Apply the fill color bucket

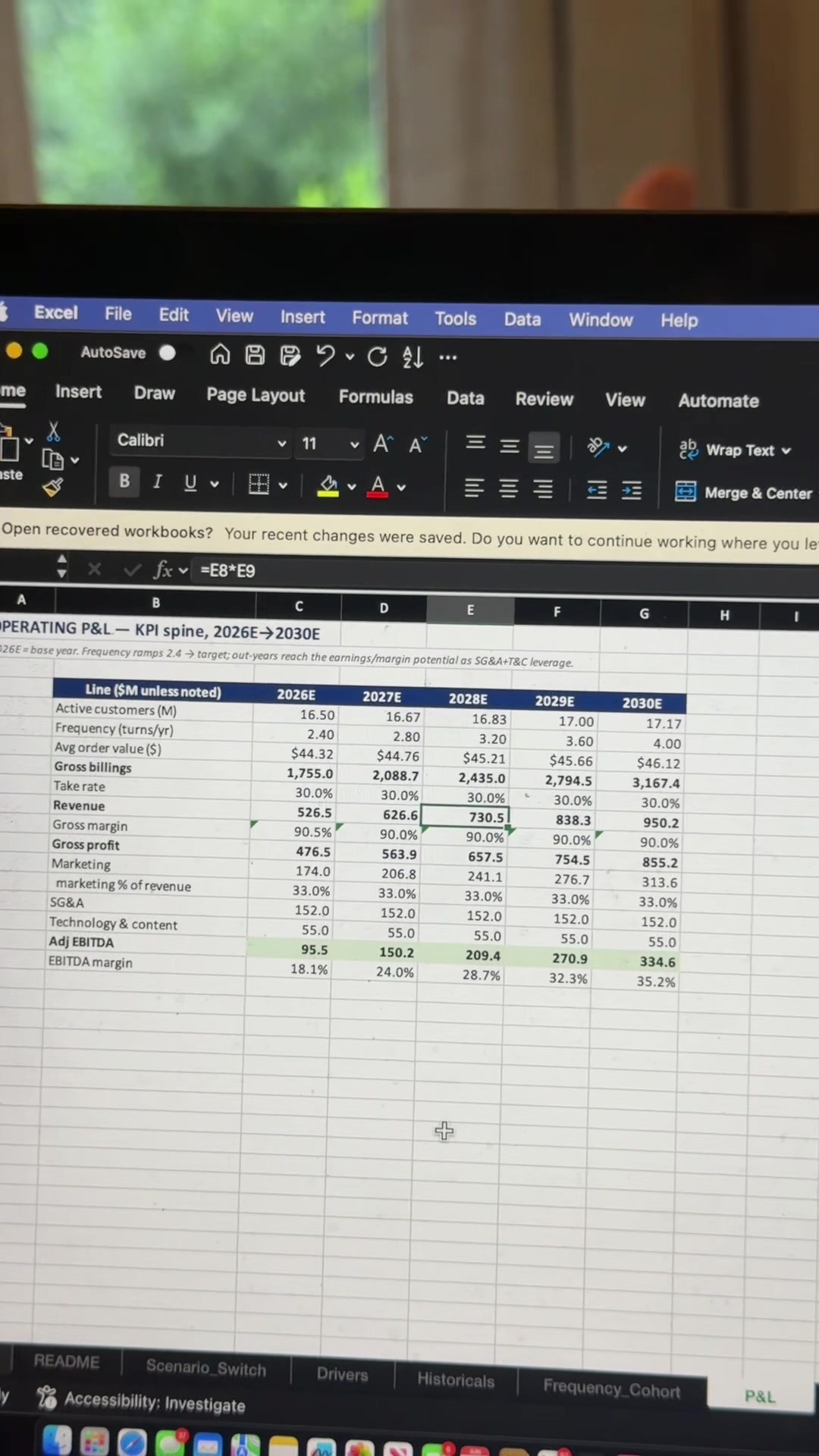click(x=328, y=485)
